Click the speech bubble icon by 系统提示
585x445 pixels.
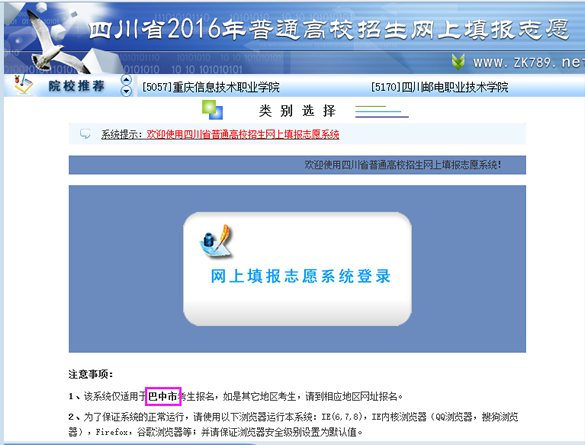coord(85,134)
